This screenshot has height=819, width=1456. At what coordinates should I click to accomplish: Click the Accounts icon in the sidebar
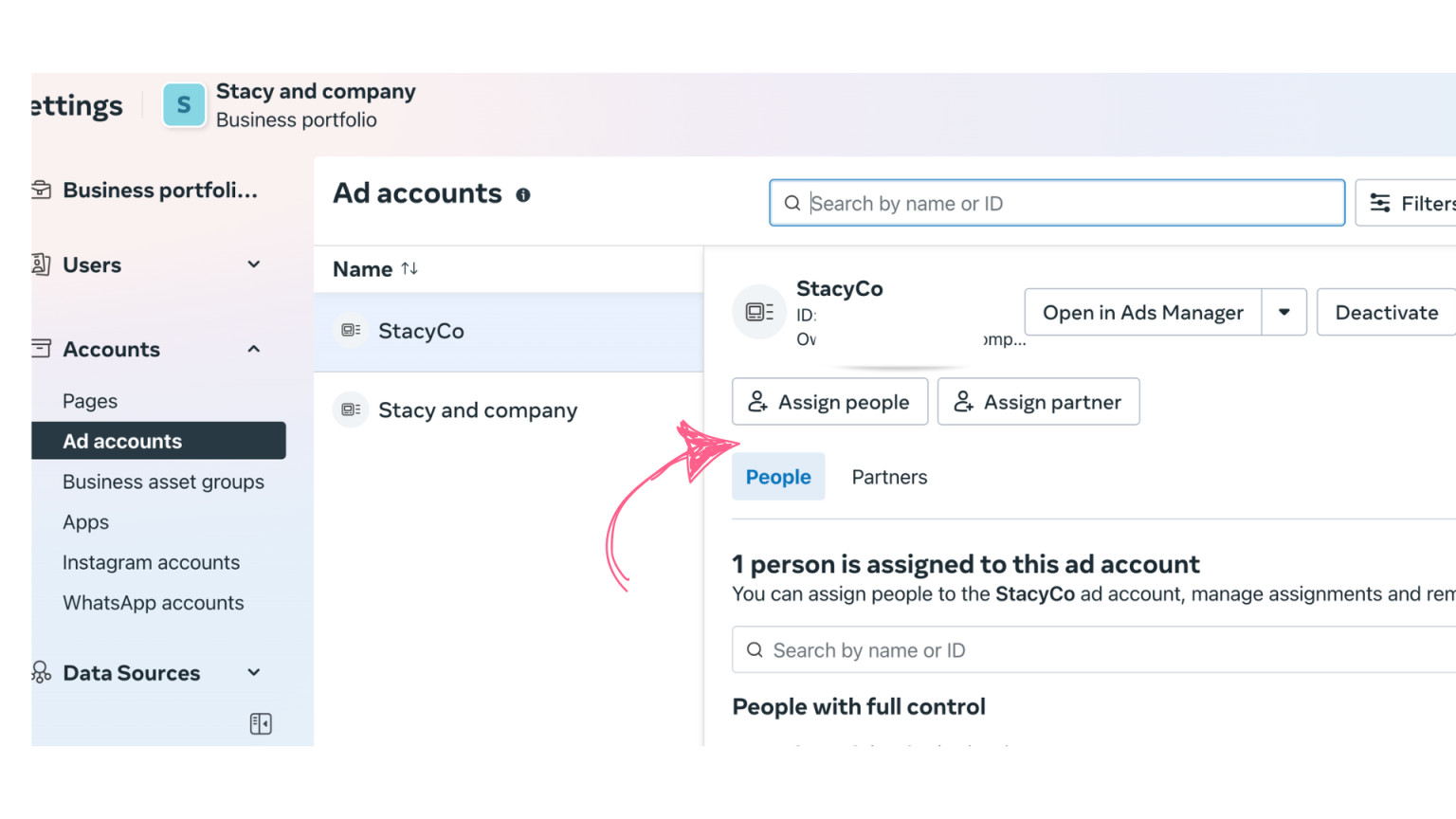tap(42, 349)
